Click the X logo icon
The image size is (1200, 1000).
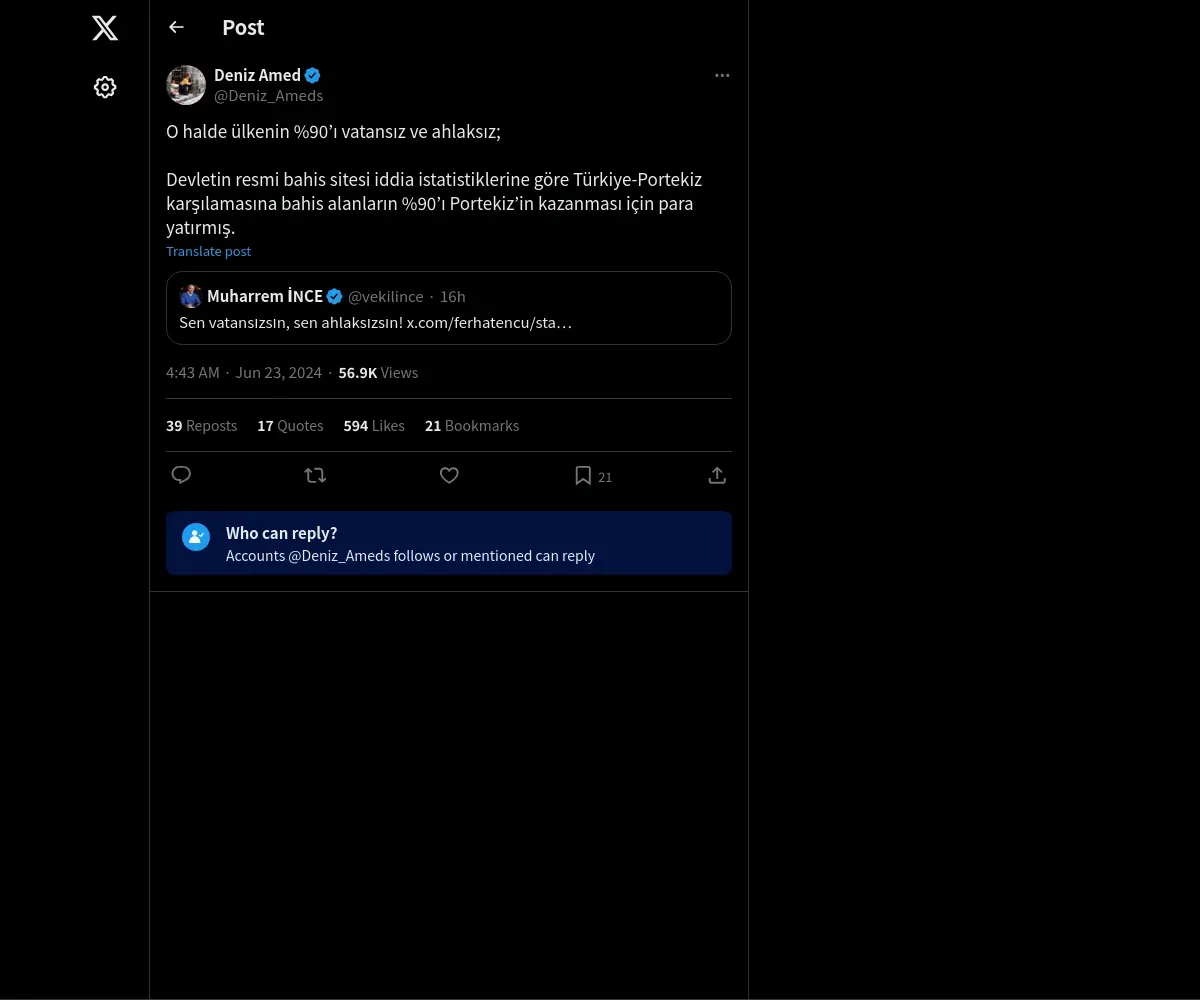pyautogui.click(x=105, y=28)
